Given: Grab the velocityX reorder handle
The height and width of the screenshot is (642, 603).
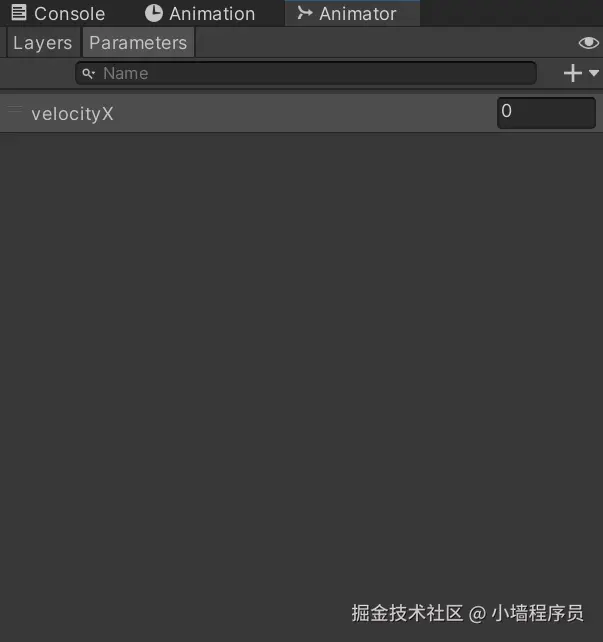Looking at the screenshot, I should (x=15, y=109).
